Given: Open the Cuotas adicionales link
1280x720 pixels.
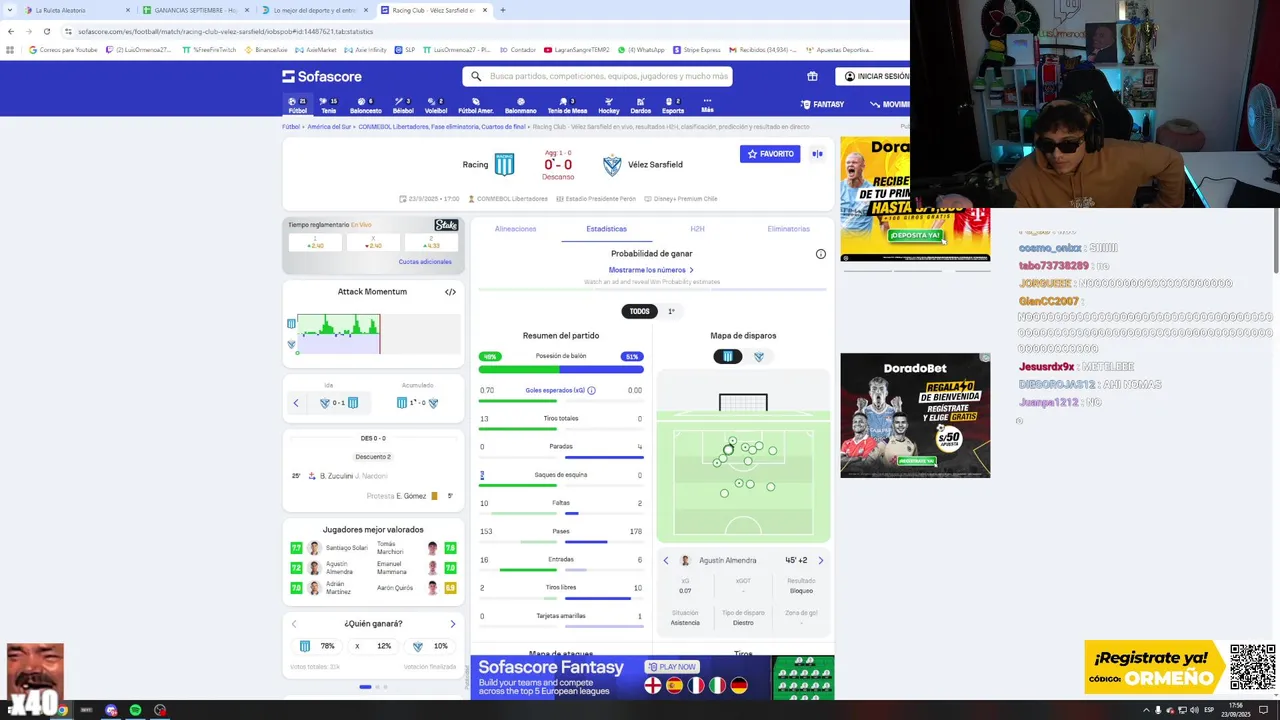Looking at the screenshot, I should (425, 262).
